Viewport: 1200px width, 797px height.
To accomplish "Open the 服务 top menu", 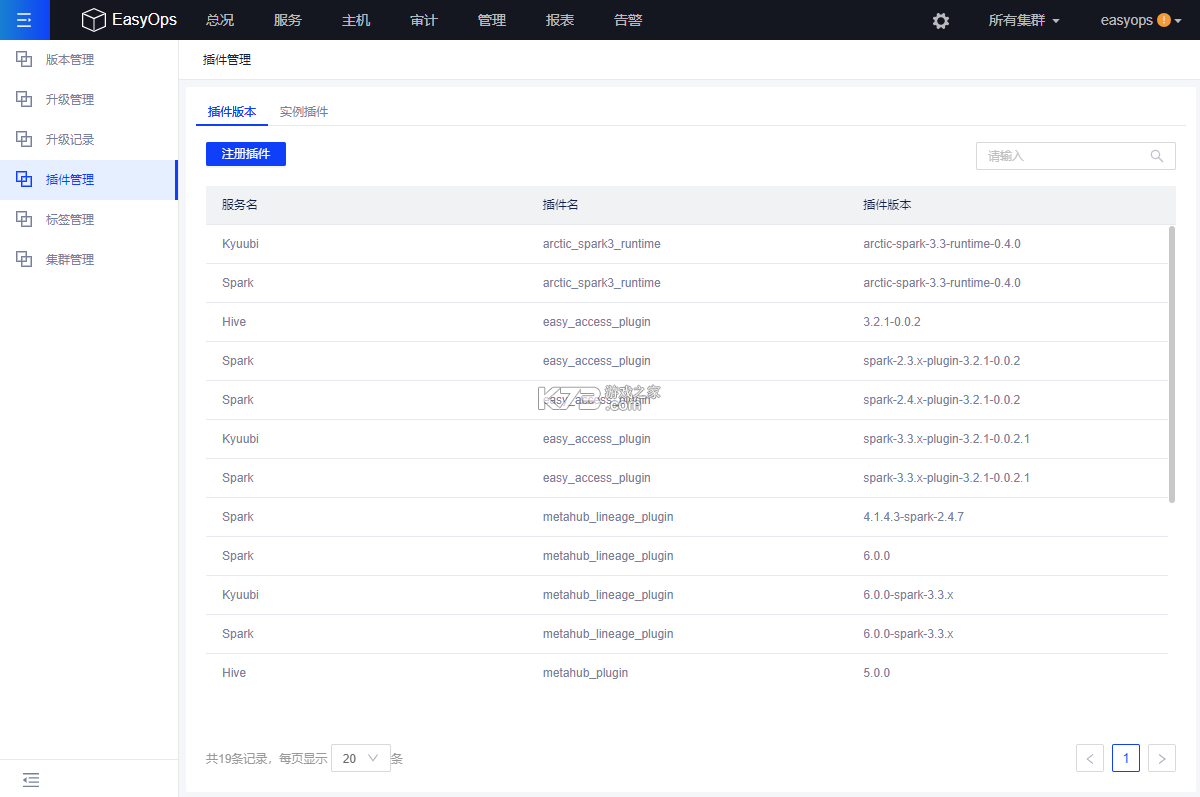I will (x=287, y=20).
